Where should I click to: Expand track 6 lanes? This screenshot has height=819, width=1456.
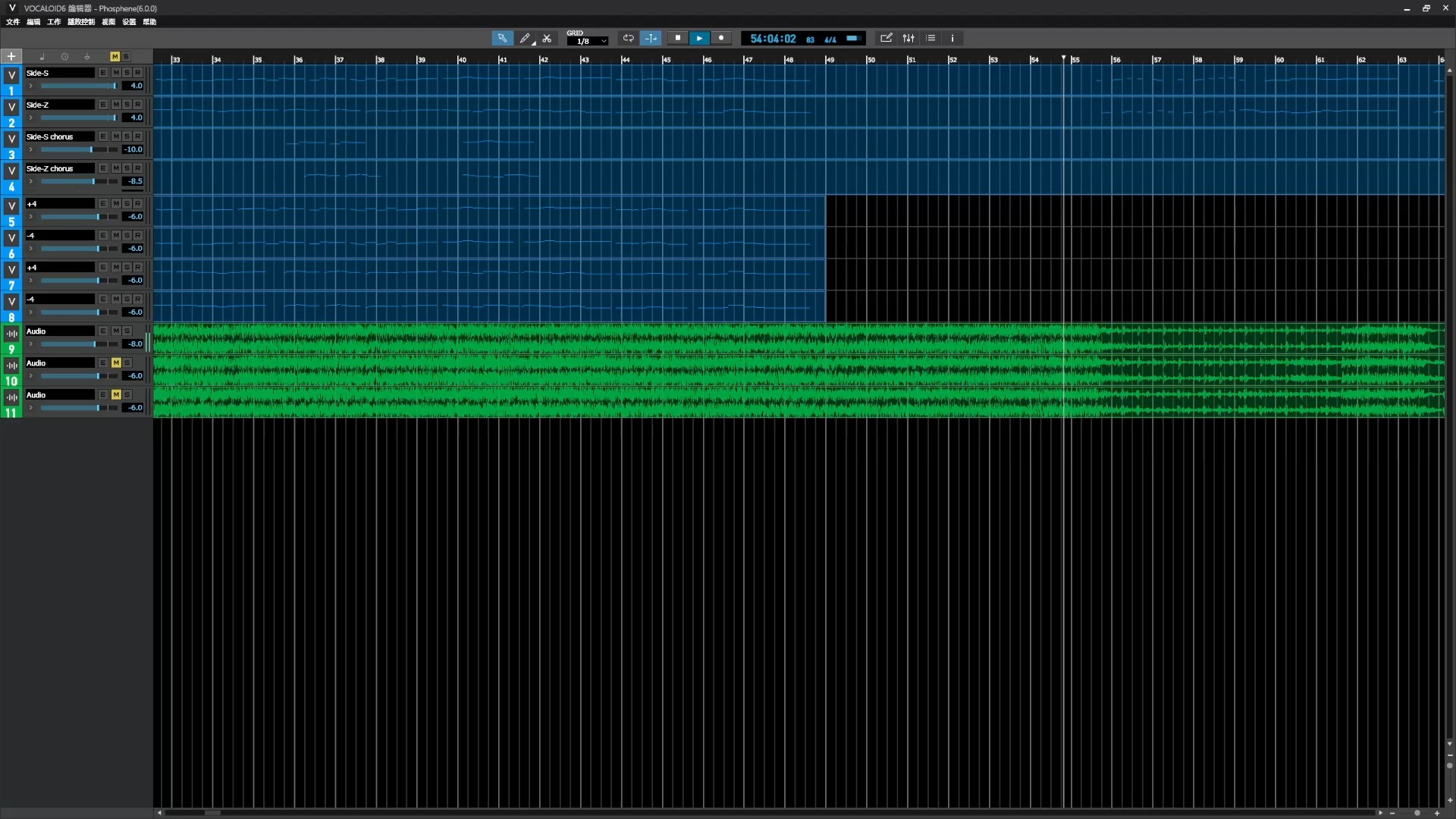[x=30, y=249]
